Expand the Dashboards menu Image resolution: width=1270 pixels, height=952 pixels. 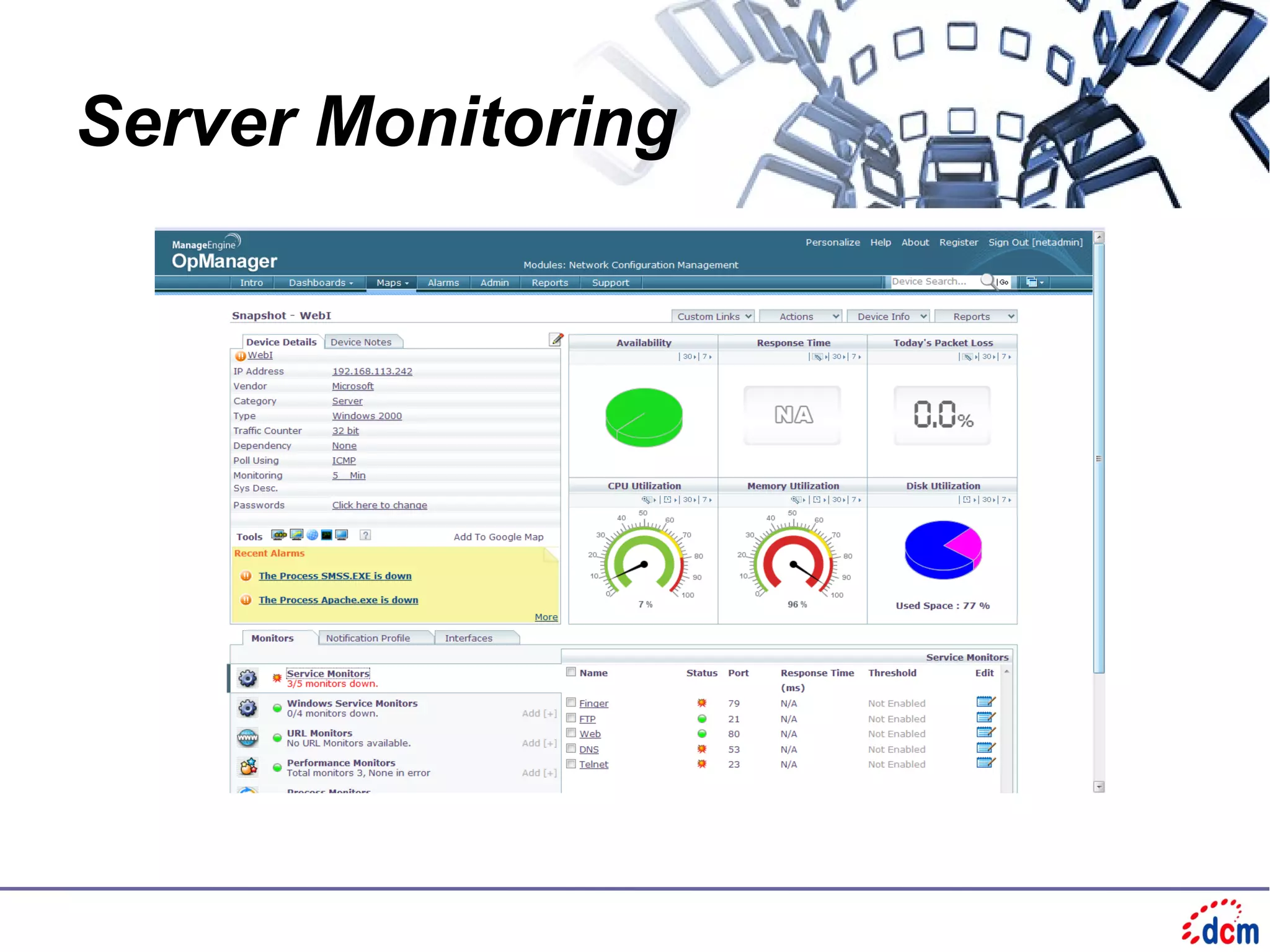[321, 283]
